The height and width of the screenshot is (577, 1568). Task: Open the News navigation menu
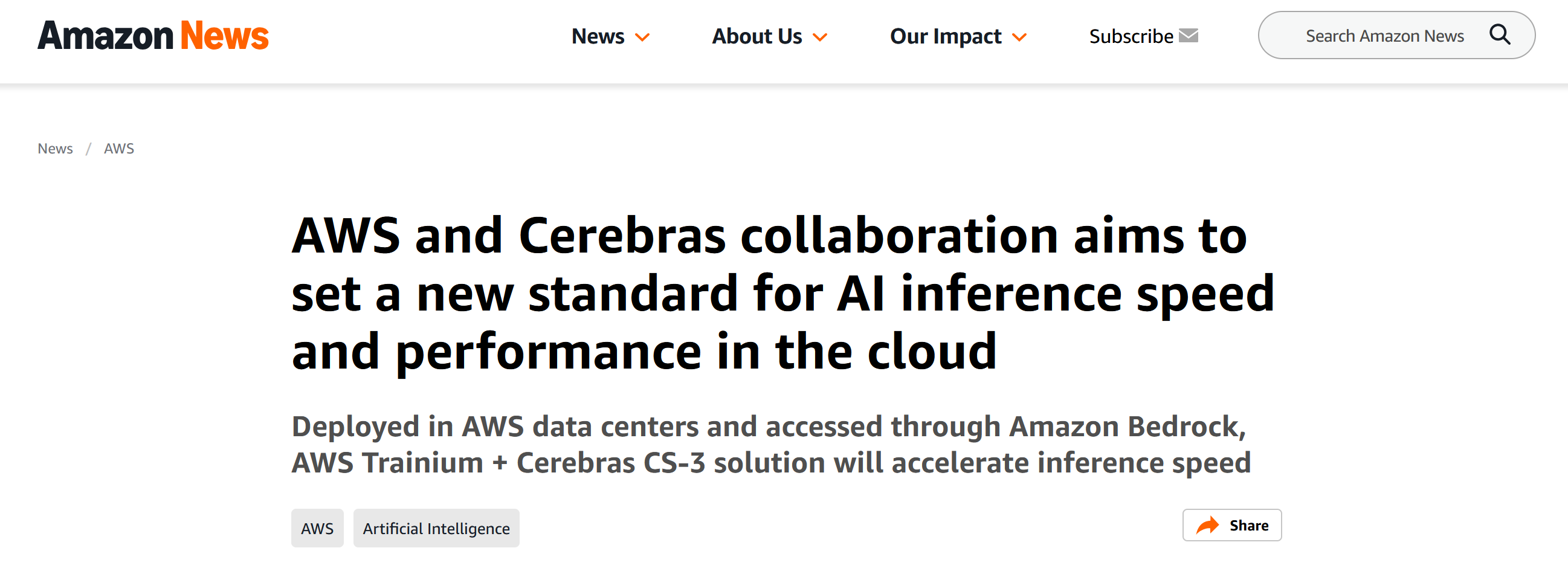coord(598,36)
